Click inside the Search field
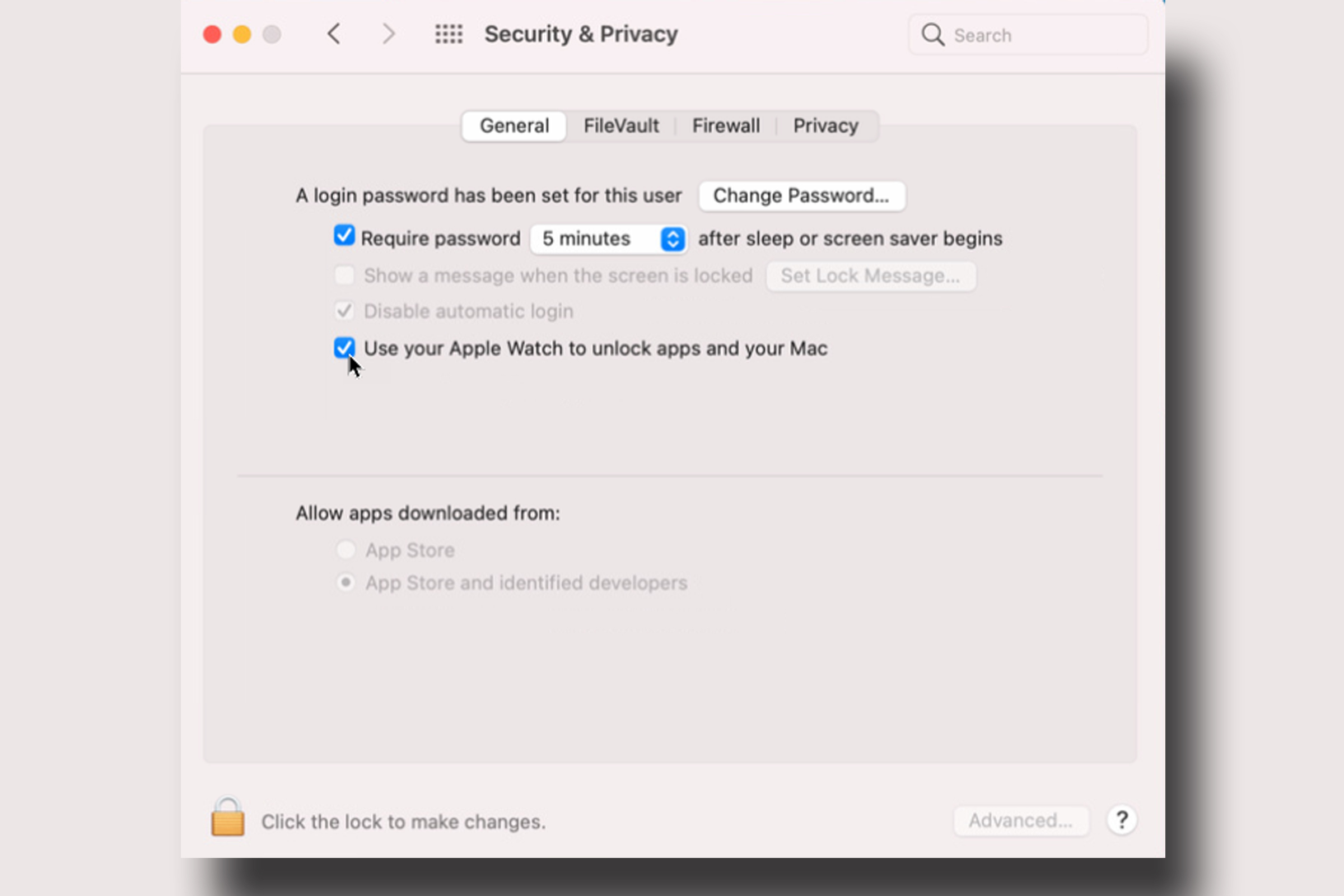Viewport: 1344px width, 896px height. [x=1029, y=35]
